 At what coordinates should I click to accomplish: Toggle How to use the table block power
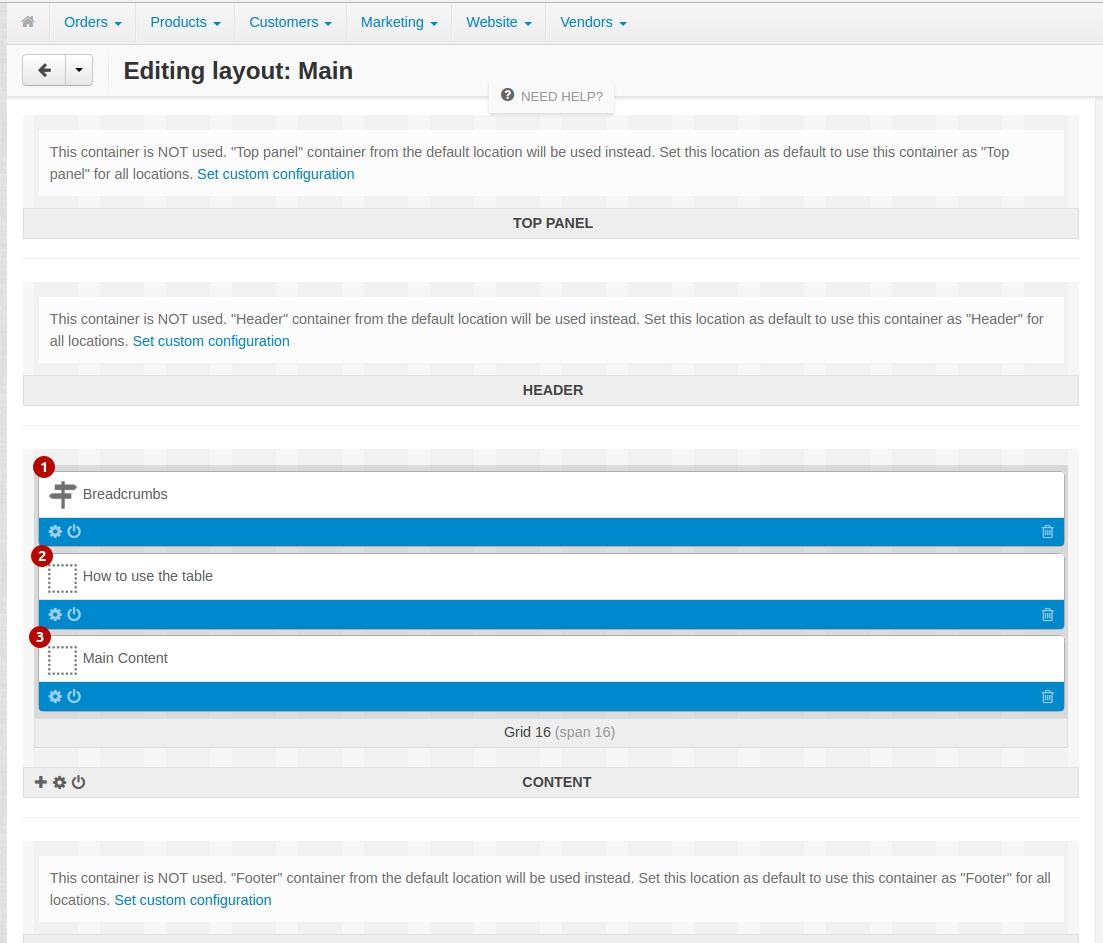pos(74,615)
